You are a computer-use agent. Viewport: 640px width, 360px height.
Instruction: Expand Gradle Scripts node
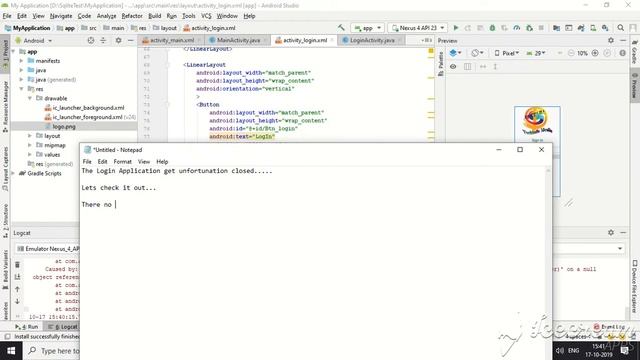coord(13,173)
